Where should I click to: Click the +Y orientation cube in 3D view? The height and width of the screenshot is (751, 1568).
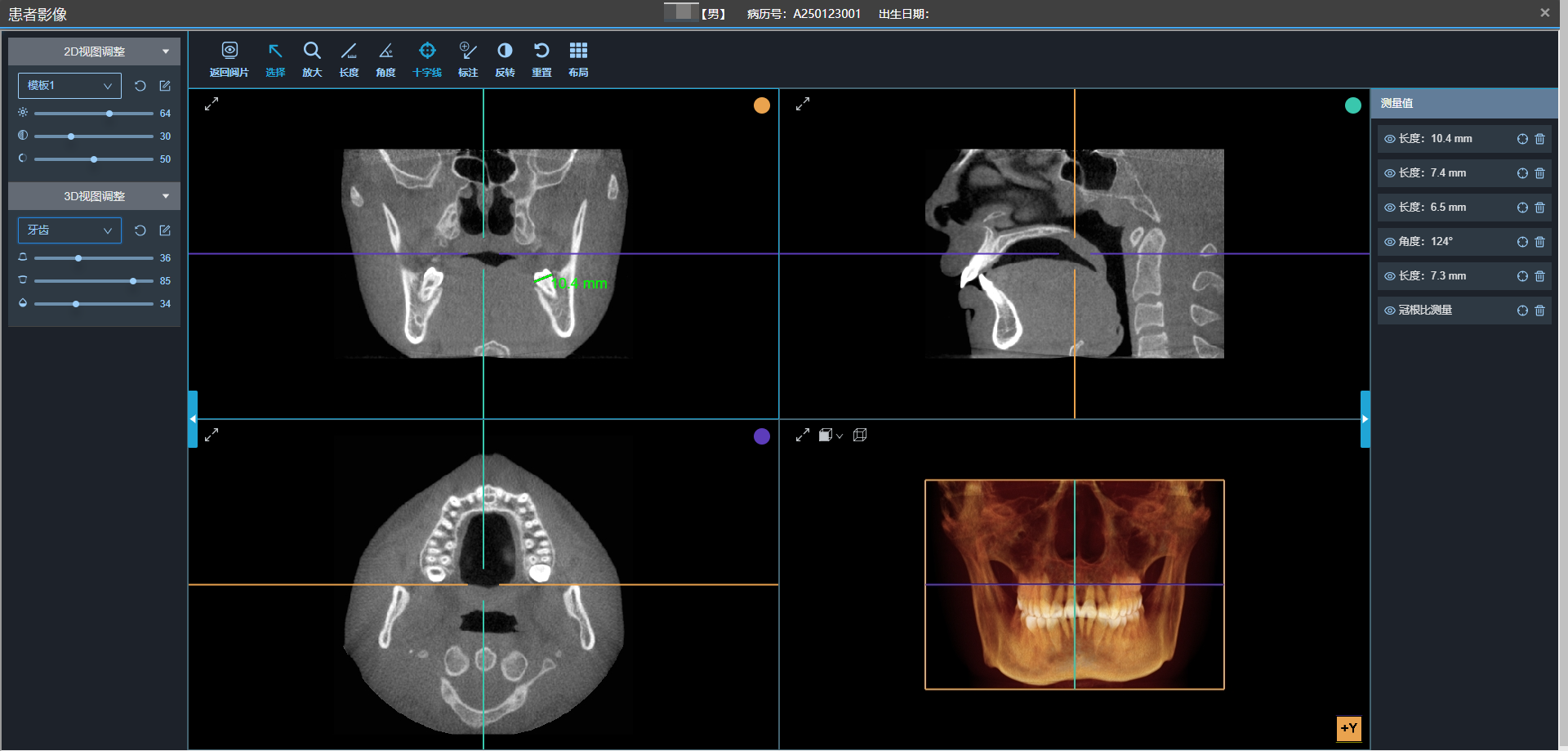1348,728
